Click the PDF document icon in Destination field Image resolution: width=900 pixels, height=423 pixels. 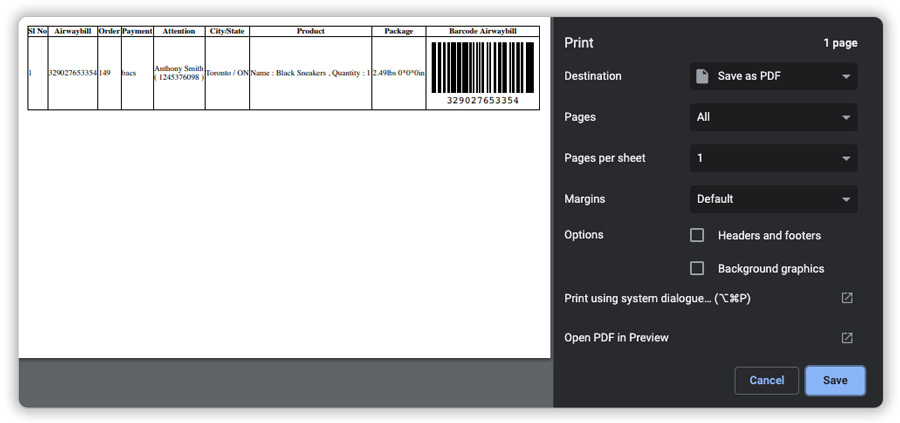[702, 76]
